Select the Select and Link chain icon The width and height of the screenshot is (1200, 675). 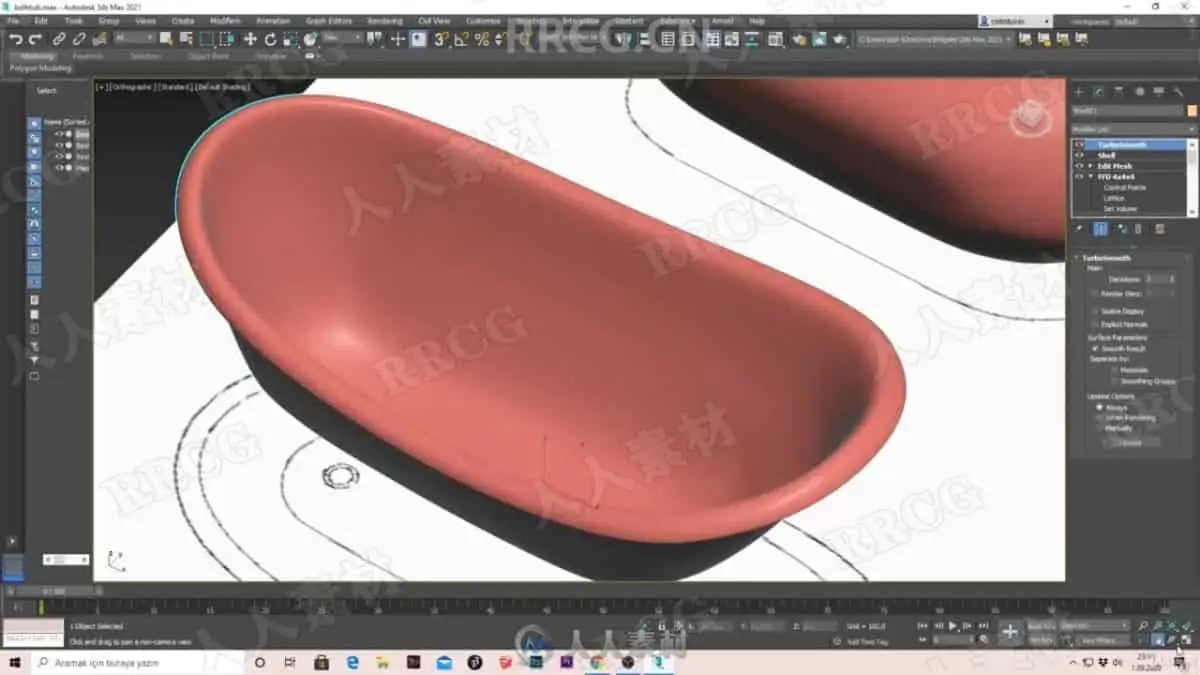(x=59, y=39)
